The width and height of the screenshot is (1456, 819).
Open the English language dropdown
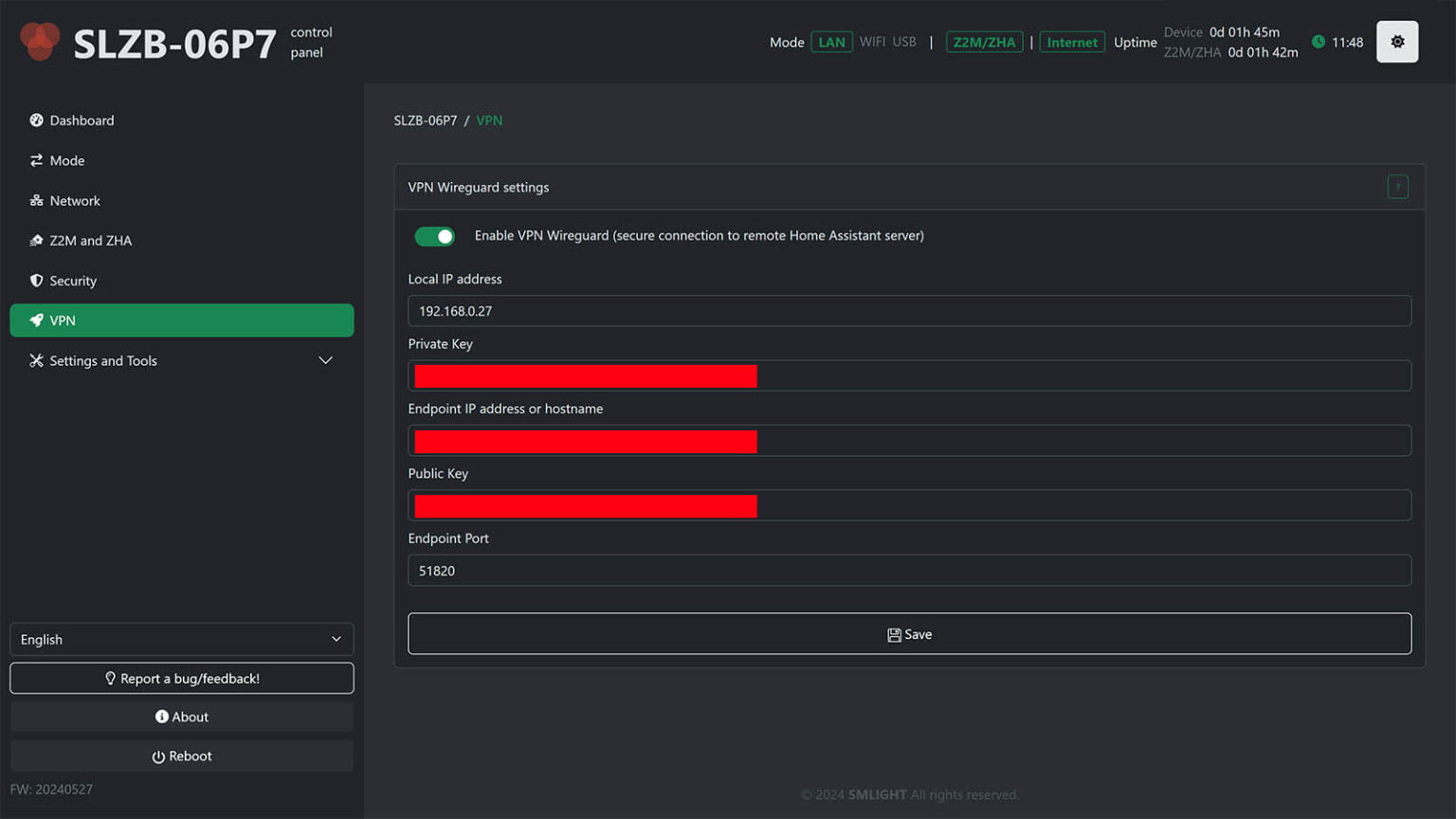(x=181, y=640)
